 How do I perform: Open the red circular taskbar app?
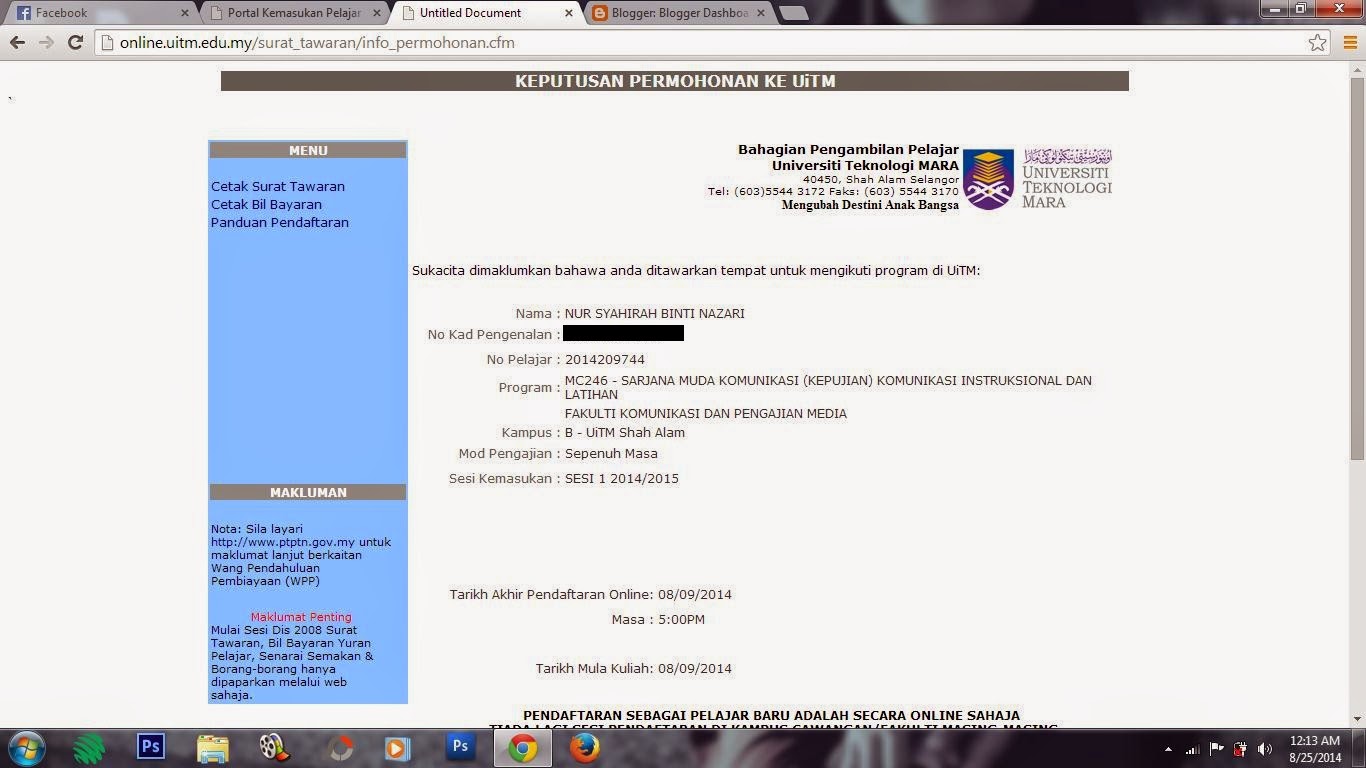pyautogui.click(x=341, y=748)
